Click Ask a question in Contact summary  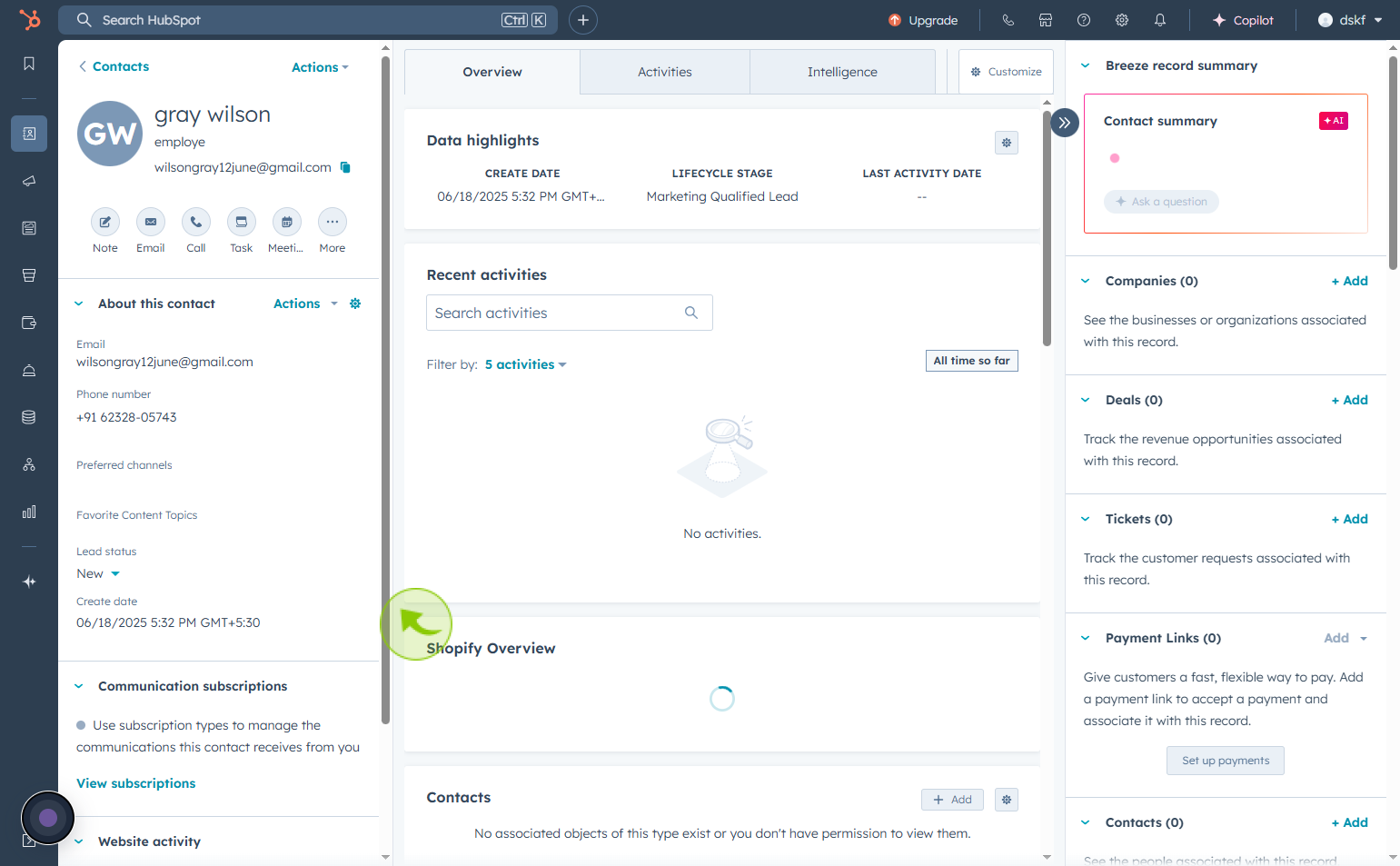click(1161, 202)
